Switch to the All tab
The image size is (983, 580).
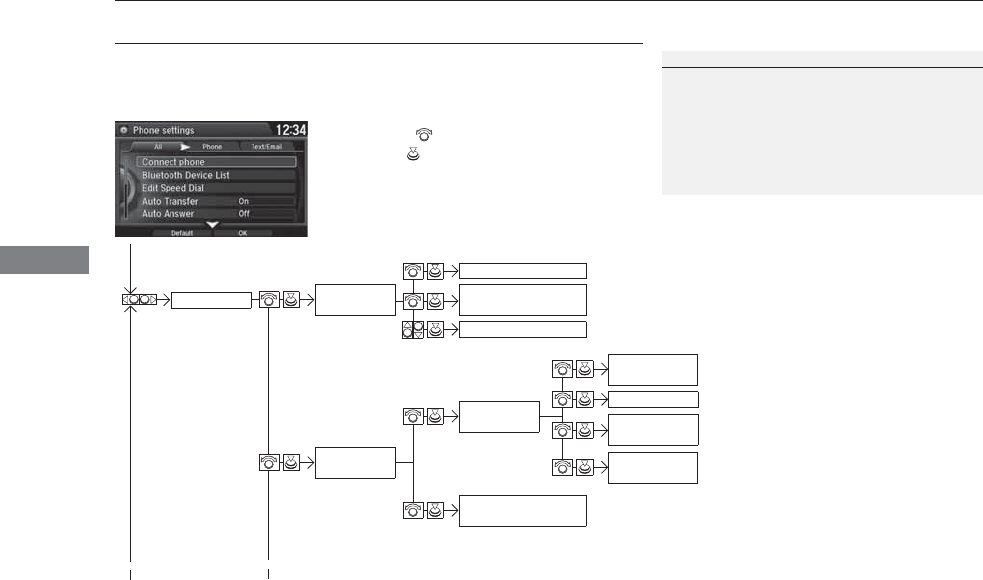[158, 147]
